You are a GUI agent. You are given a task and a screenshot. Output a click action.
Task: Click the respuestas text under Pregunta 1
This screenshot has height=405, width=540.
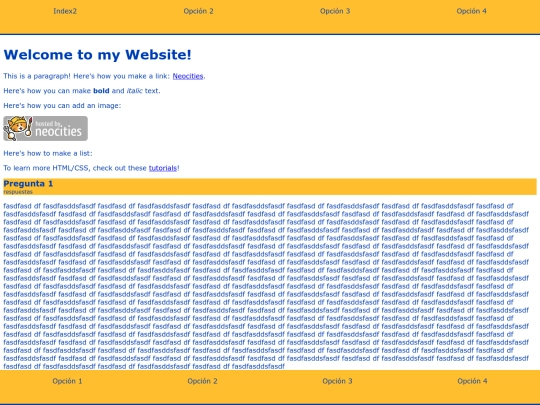[x=18, y=192]
